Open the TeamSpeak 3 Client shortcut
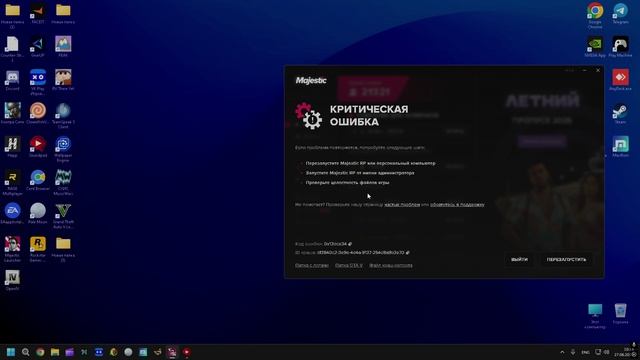640x360 pixels. click(x=63, y=116)
